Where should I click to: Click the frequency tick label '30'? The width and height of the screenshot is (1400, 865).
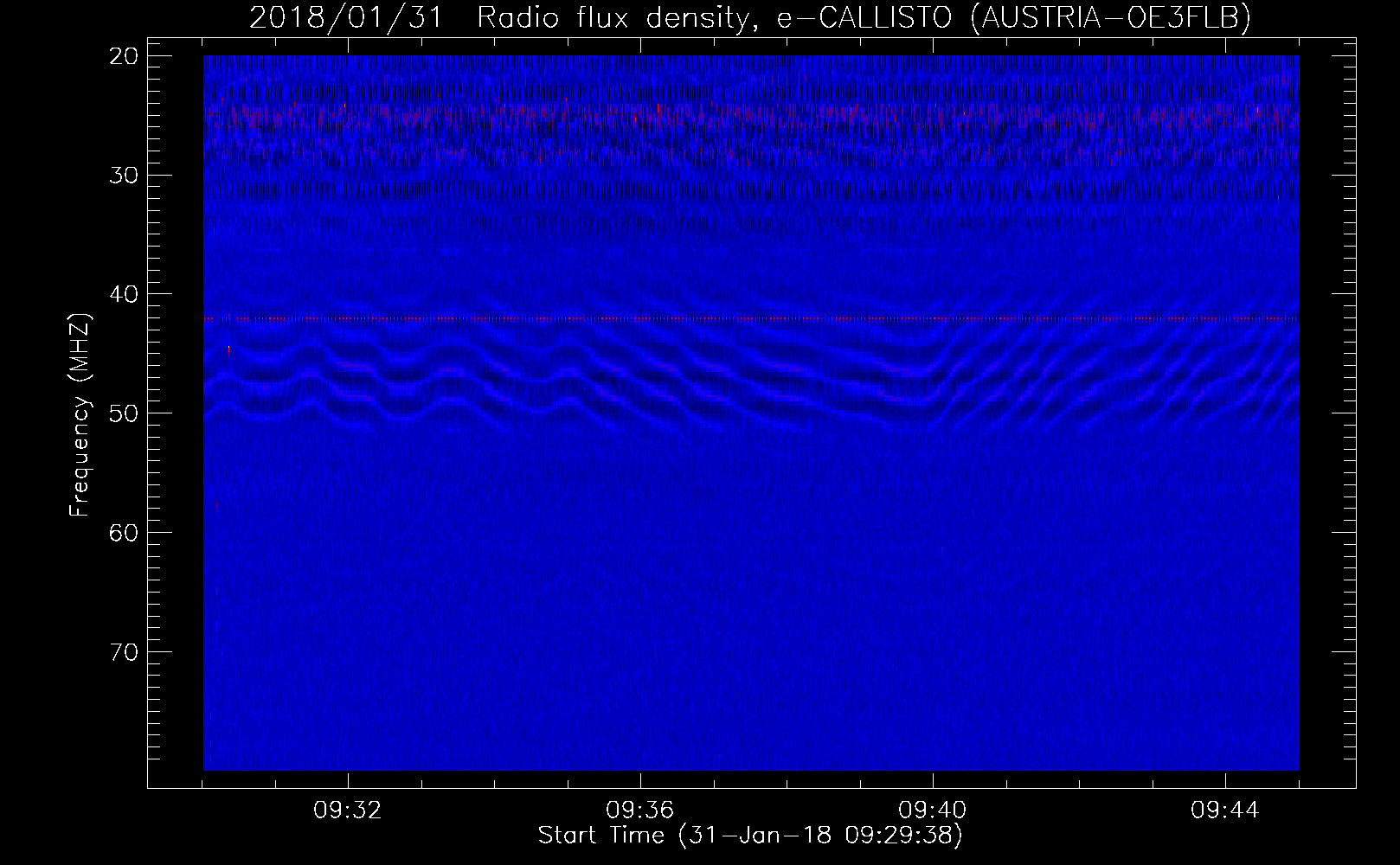(x=124, y=176)
